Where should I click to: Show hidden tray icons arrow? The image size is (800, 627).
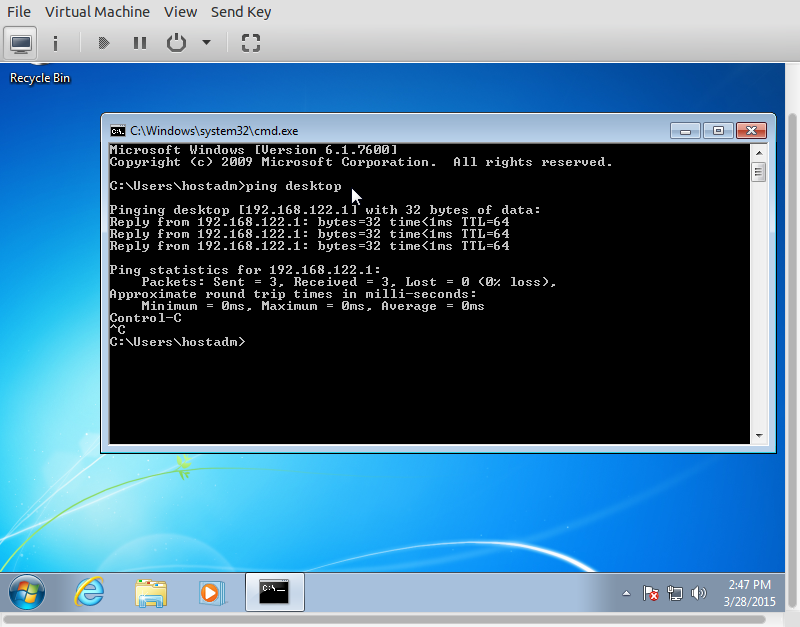(x=625, y=593)
